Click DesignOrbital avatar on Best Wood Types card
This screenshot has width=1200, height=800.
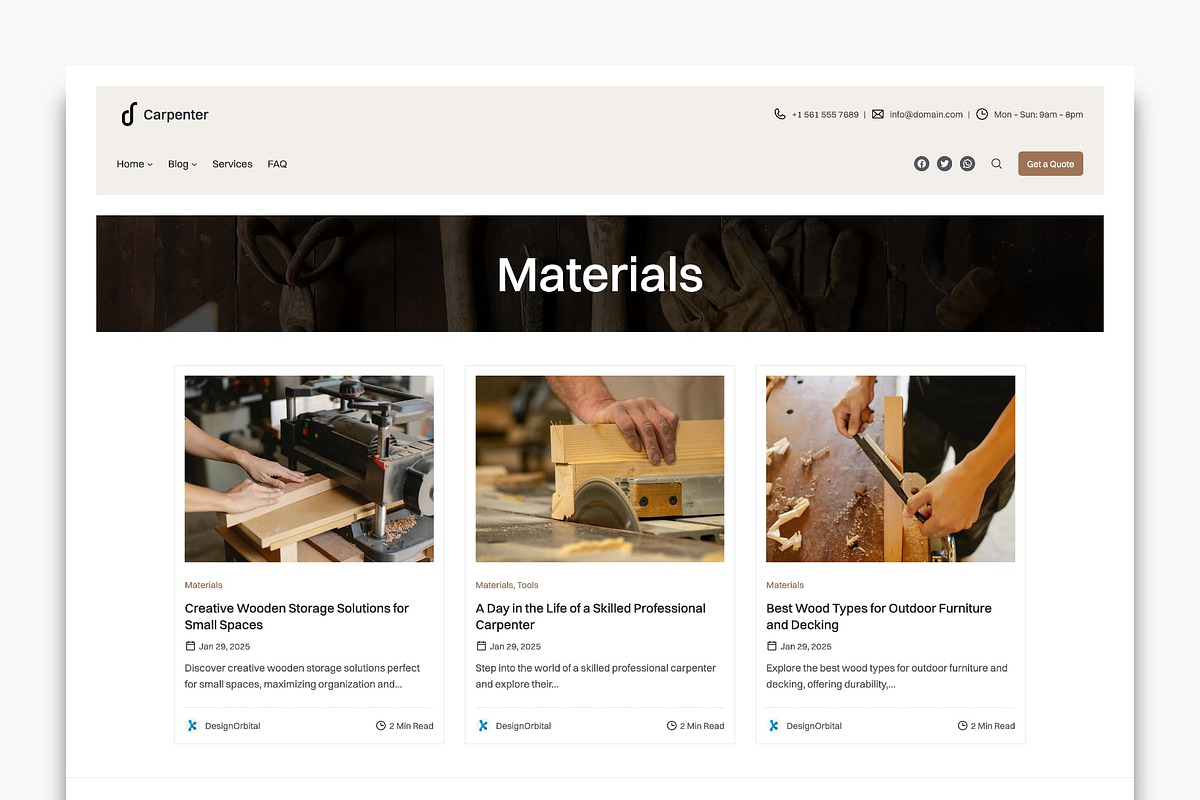[x=773, y=726]
